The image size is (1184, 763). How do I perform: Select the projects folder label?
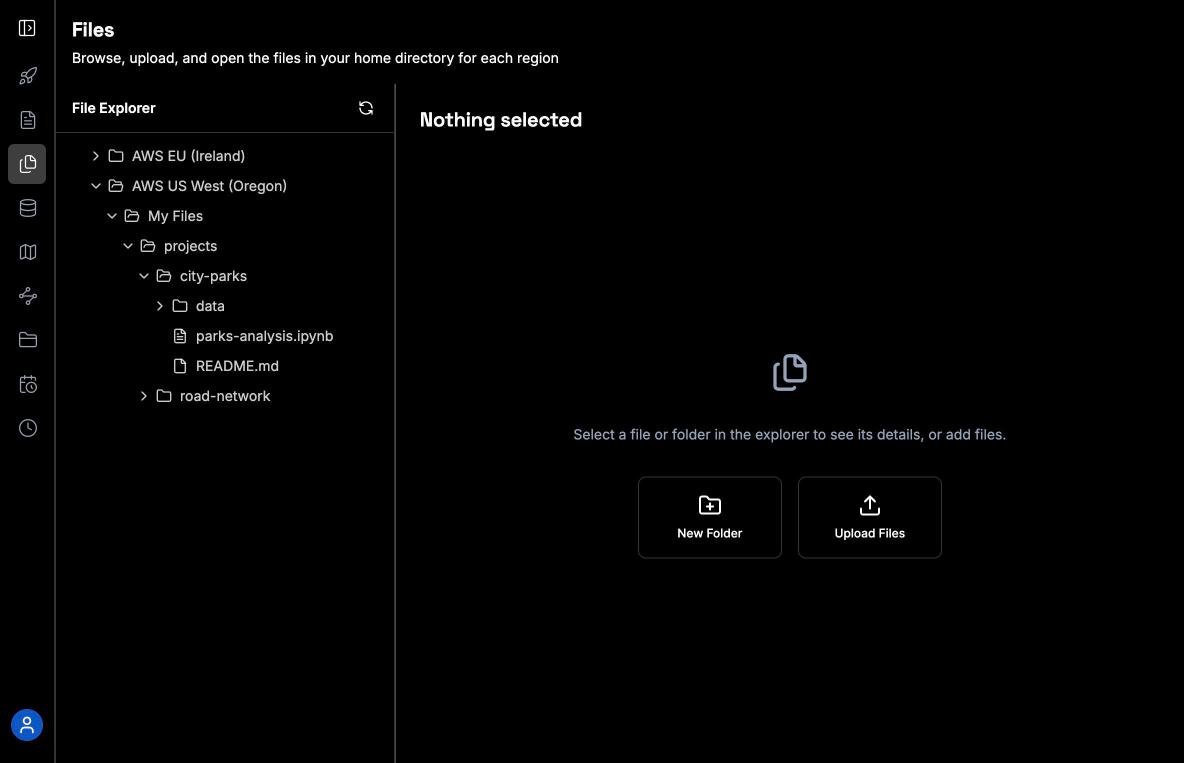pos(190,246)
